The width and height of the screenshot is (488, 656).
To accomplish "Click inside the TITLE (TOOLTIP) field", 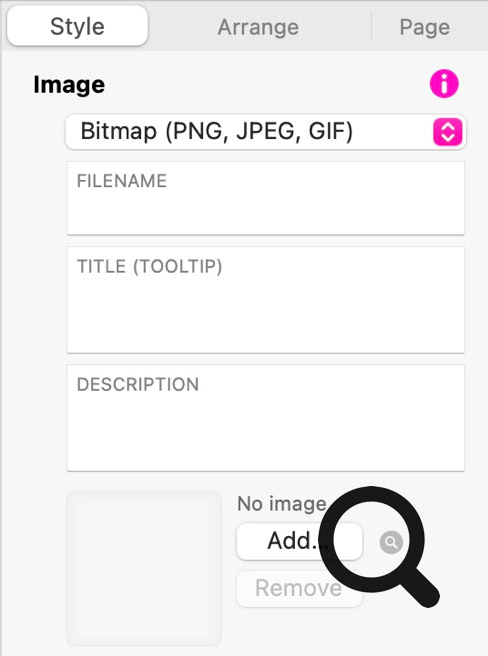I will (x=266, y=300).
